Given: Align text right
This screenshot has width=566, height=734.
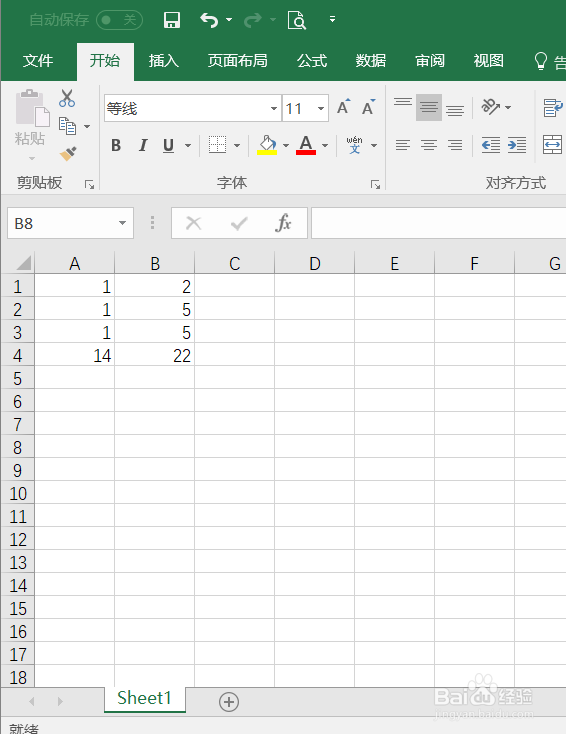Looking at the screenshot, I should coord(455,145).
